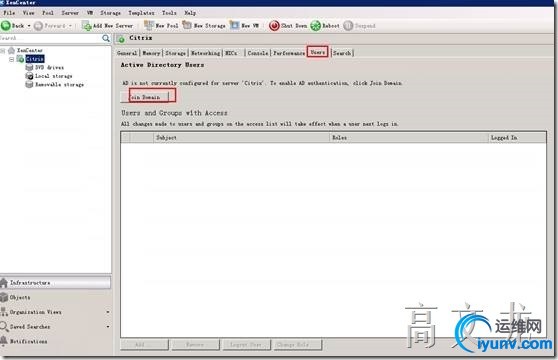The image size is (558, 360).
Task: Open the File menu
Action: [x=9, y=13]
